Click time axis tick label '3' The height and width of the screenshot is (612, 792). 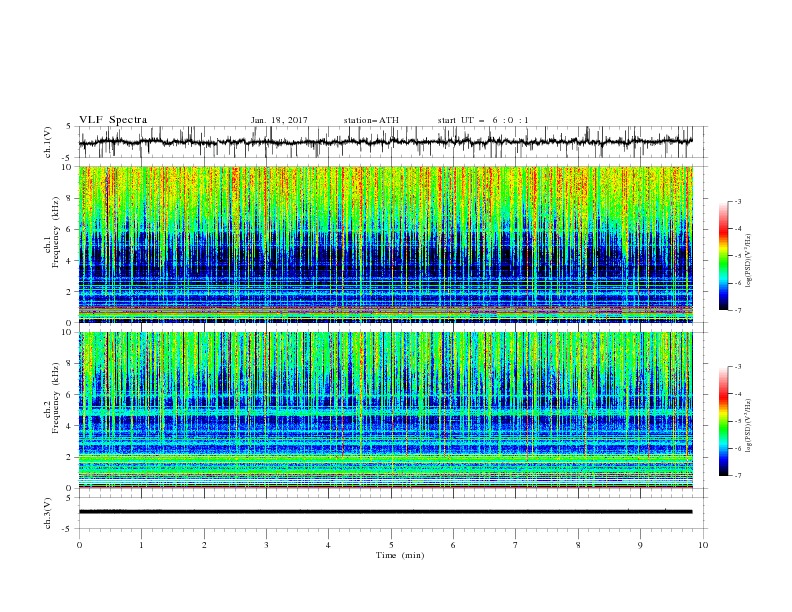click(266, 545)
